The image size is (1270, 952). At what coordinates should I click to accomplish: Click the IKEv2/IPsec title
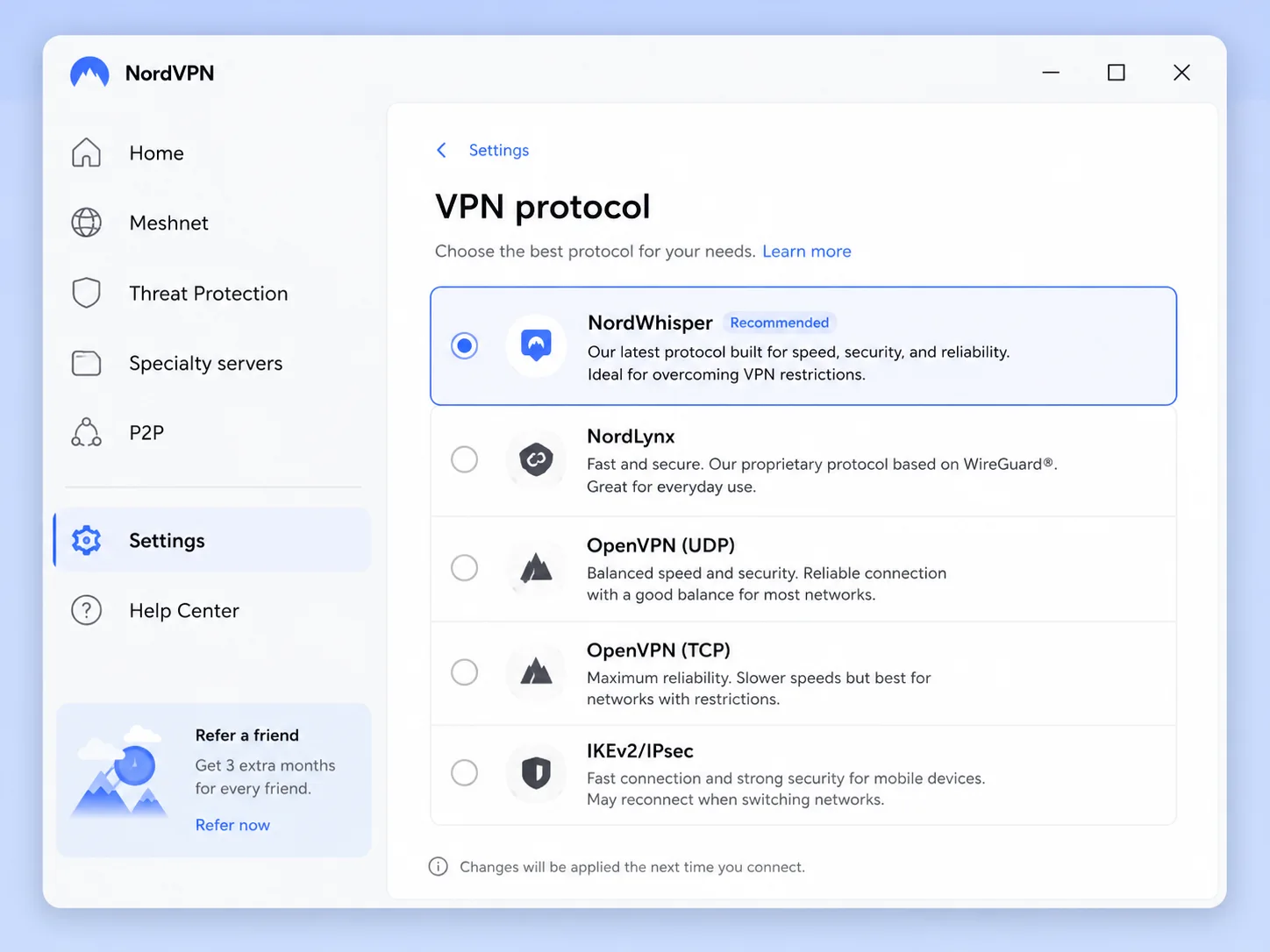pyautogui.click(x=640, y=751)
